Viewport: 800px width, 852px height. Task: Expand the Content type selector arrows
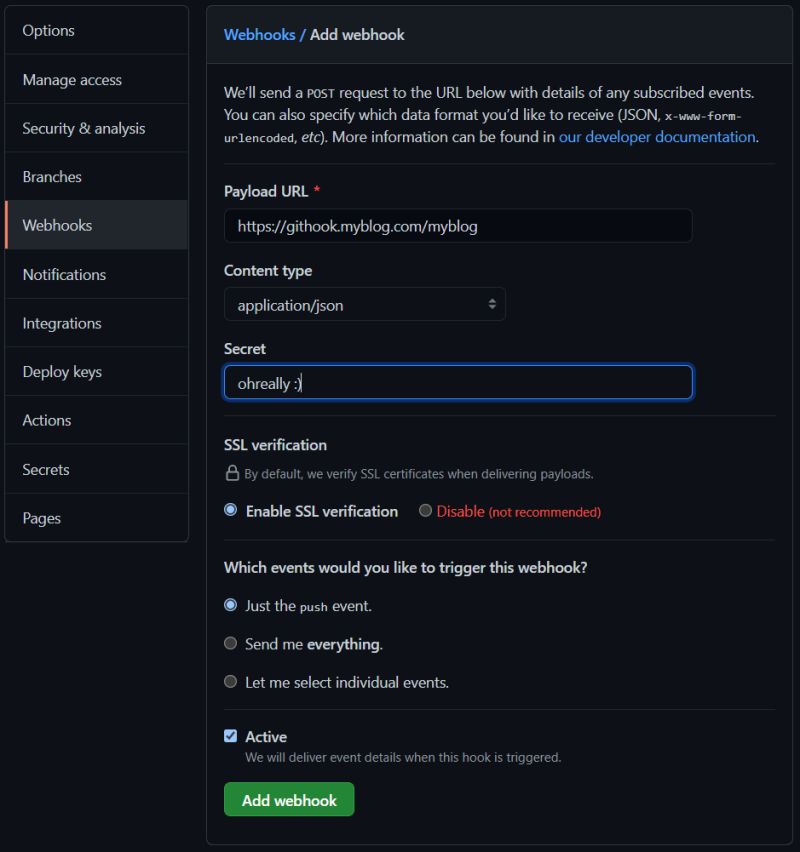[x=492, y=303]
